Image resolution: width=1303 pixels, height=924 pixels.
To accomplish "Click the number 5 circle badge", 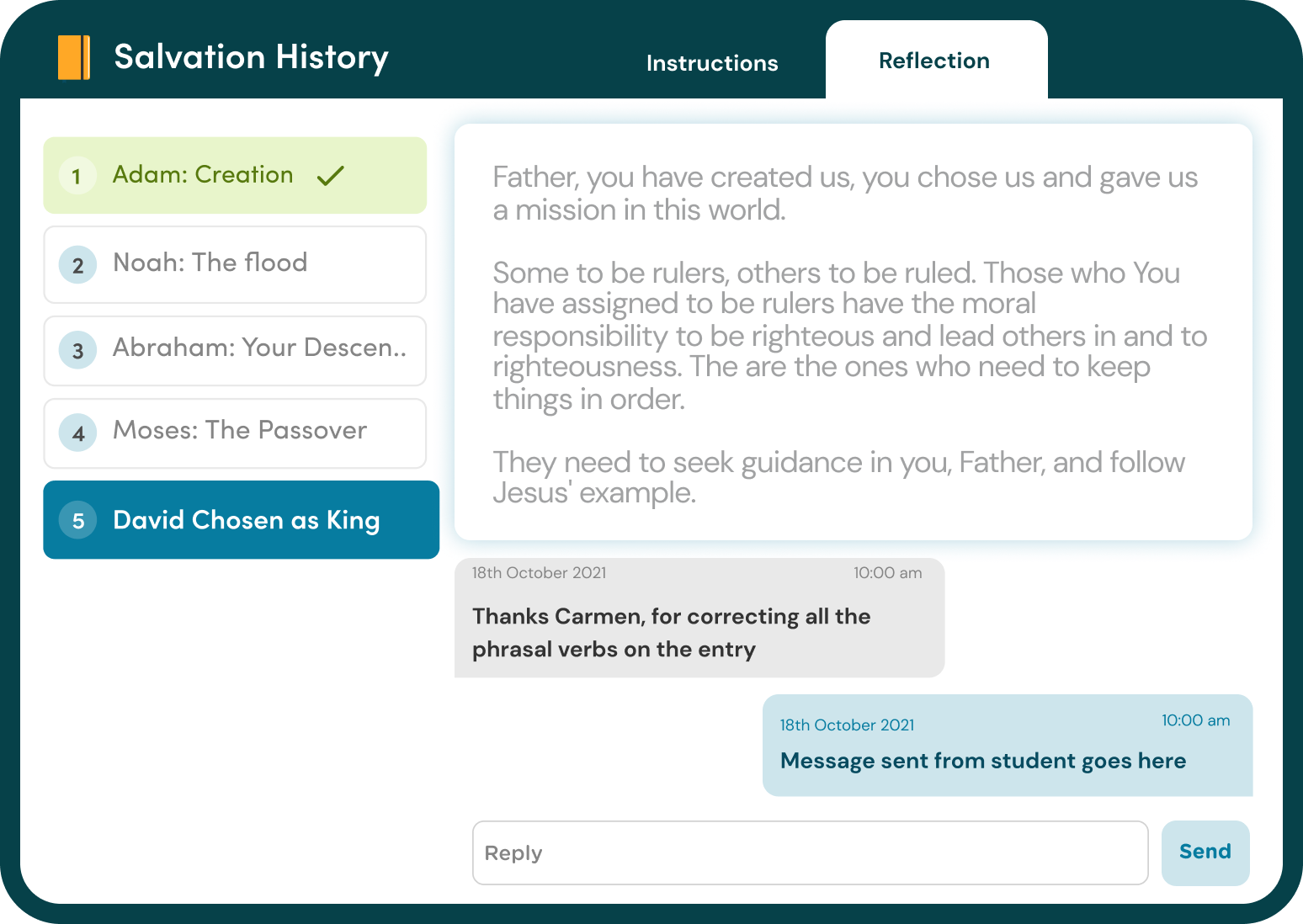I will pyautogui.click(x=77, y=520).
